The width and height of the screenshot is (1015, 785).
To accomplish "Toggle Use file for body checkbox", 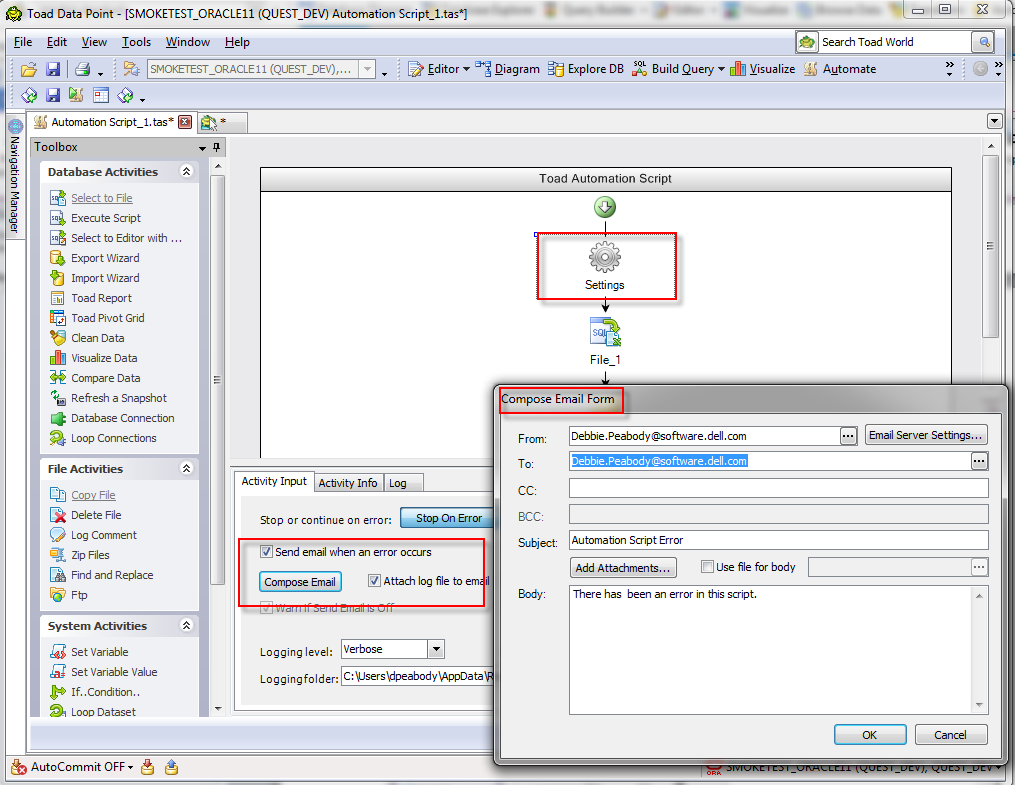I will pos(708,567).
